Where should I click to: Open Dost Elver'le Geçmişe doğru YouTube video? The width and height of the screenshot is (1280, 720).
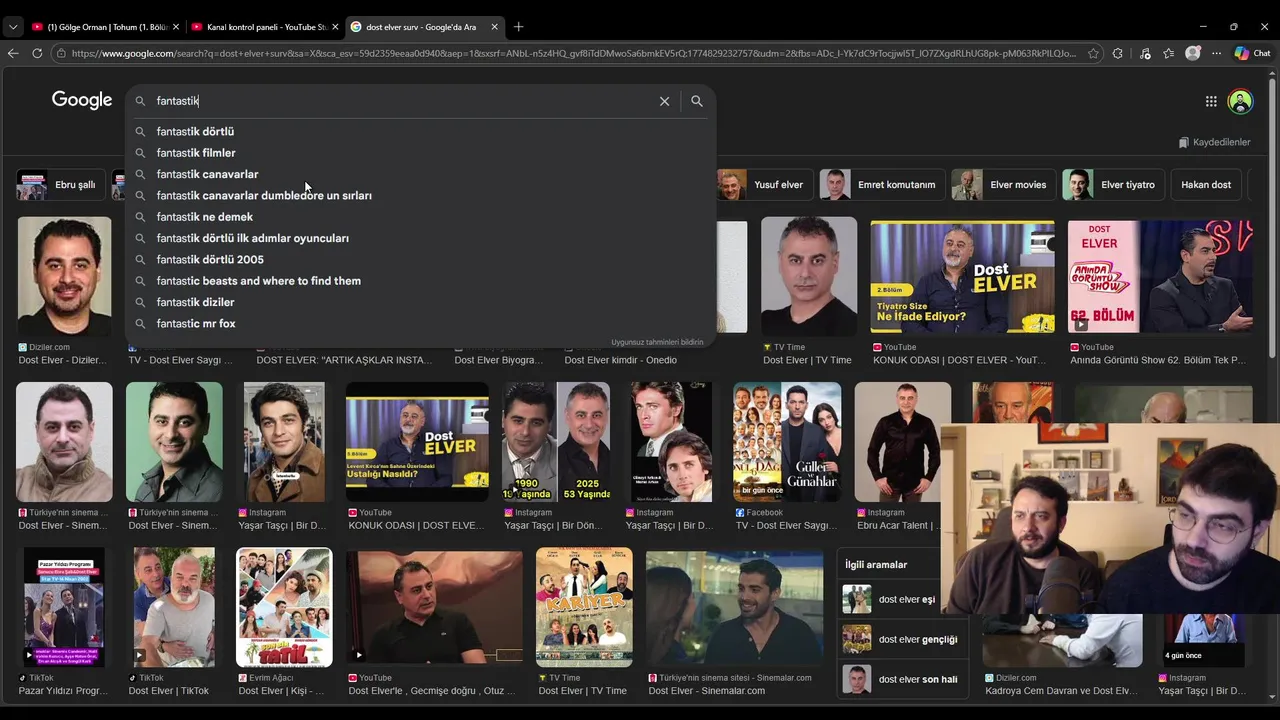coord(434,607)
